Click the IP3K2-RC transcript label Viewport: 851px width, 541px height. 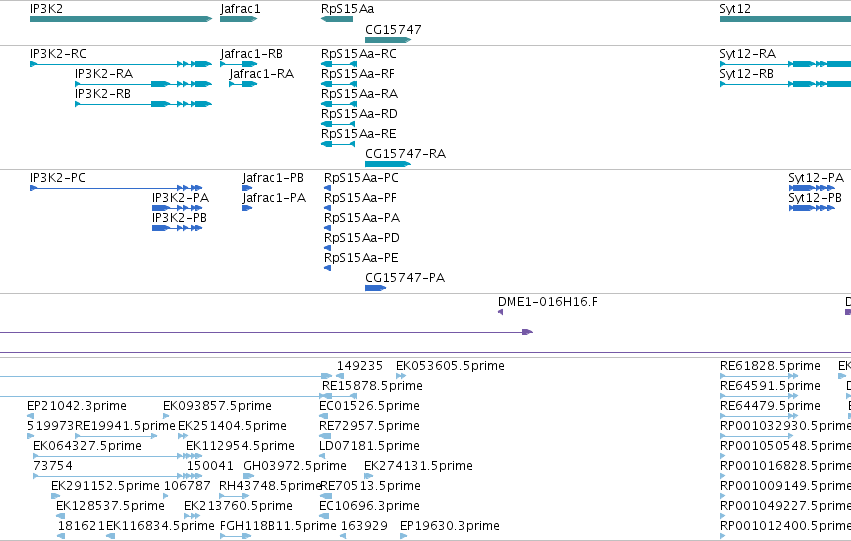(58, 54)
